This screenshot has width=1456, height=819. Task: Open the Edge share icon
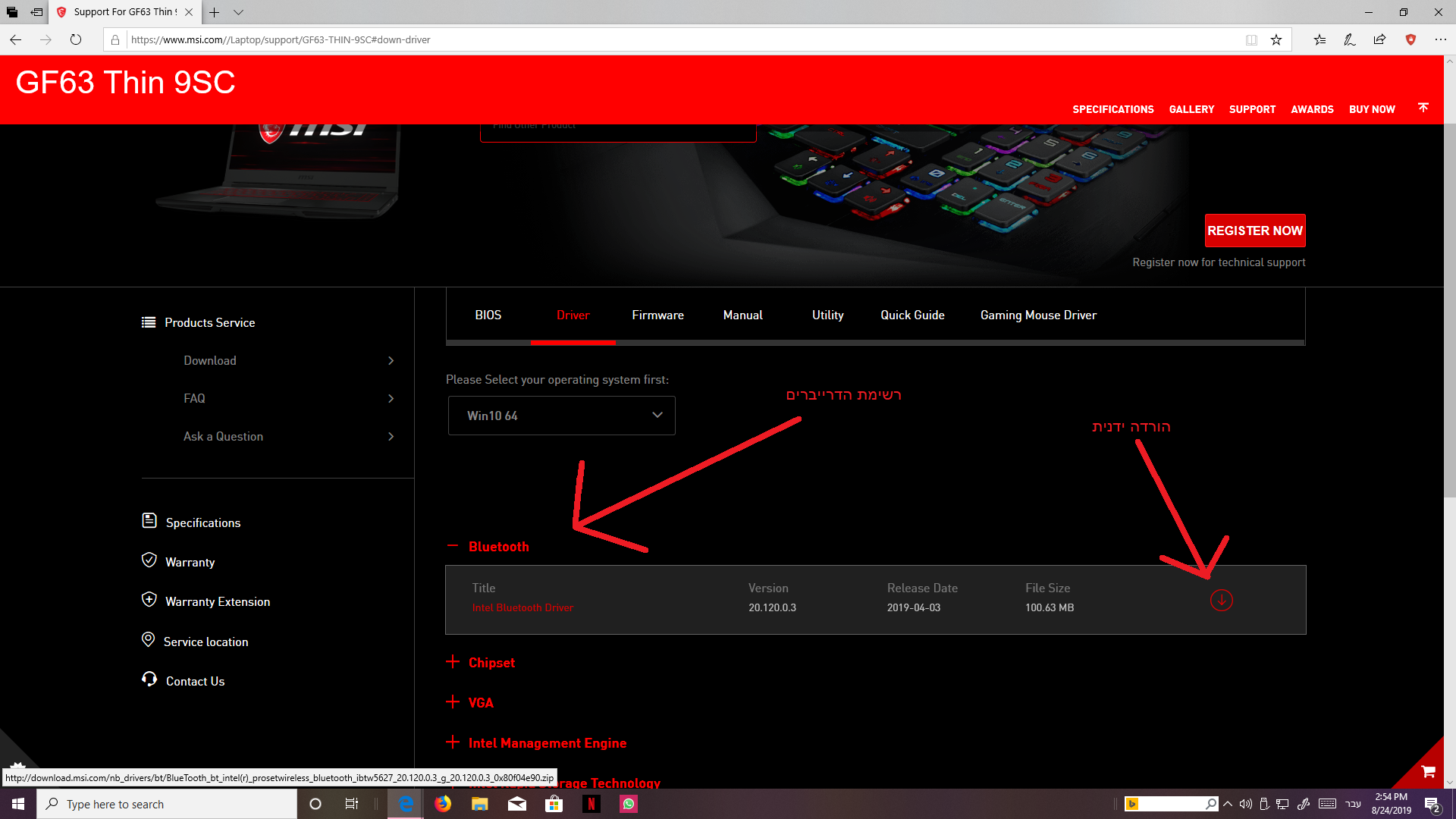tap(1379, 39)
